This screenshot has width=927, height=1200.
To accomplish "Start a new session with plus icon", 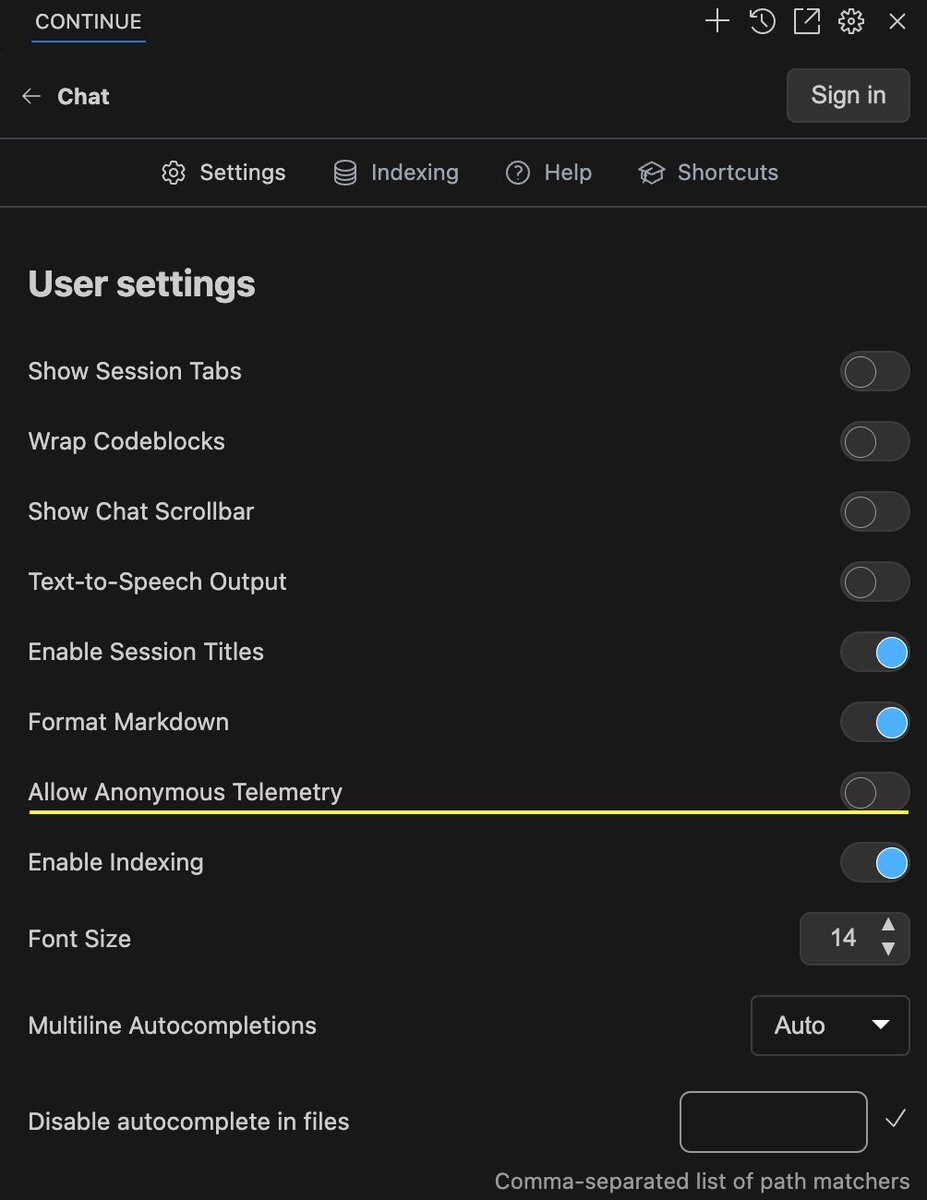I will (x=717, y=21).
